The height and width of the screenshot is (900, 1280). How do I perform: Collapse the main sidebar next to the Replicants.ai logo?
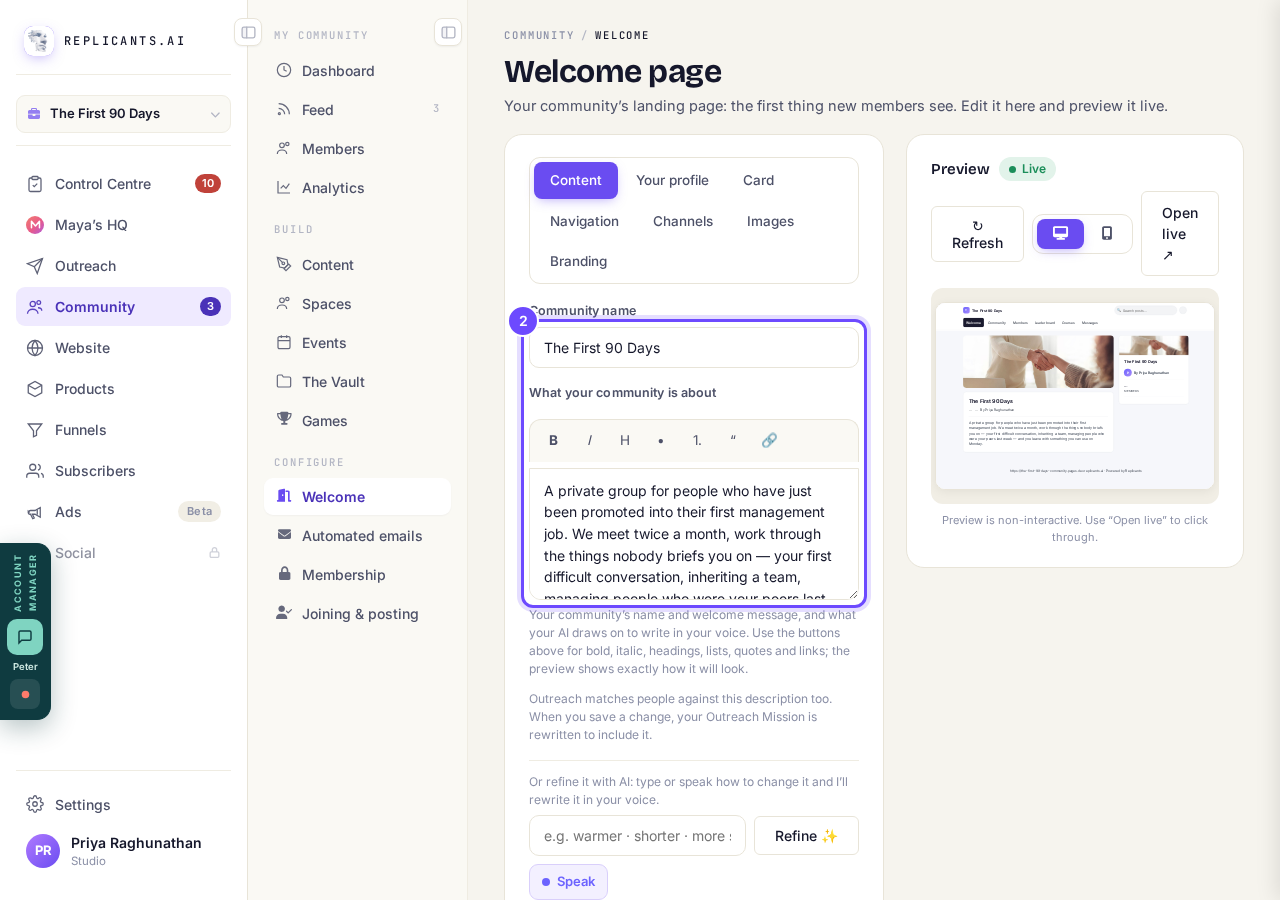click(x=248, y=32)
